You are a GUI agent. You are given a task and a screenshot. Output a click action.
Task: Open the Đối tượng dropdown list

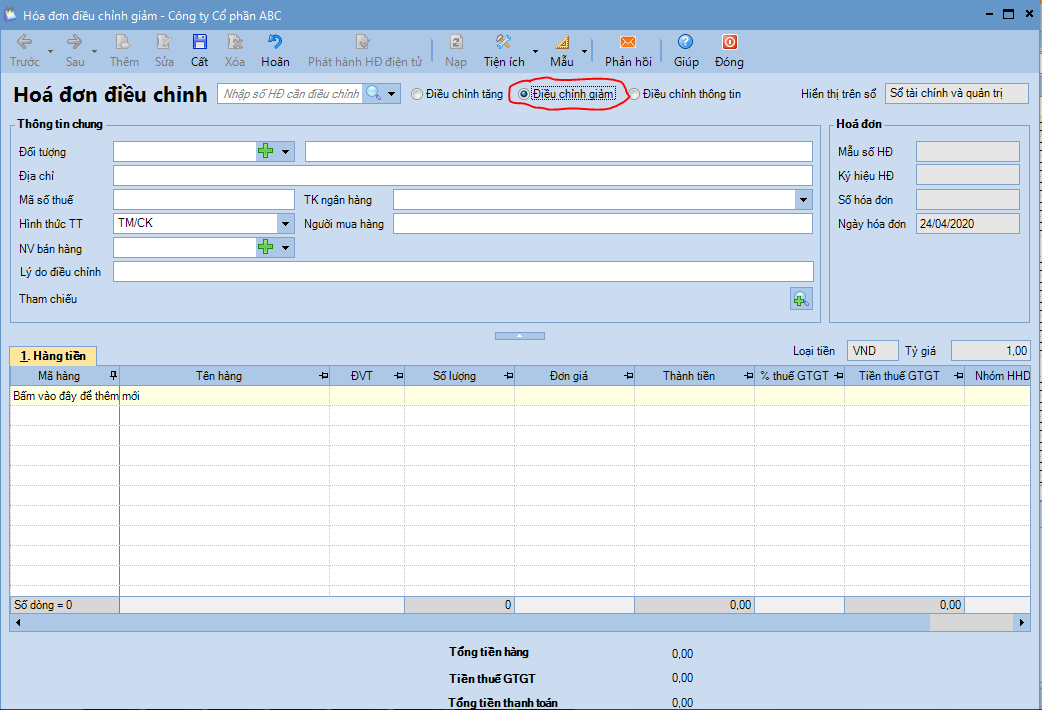[x=285, y=152]
